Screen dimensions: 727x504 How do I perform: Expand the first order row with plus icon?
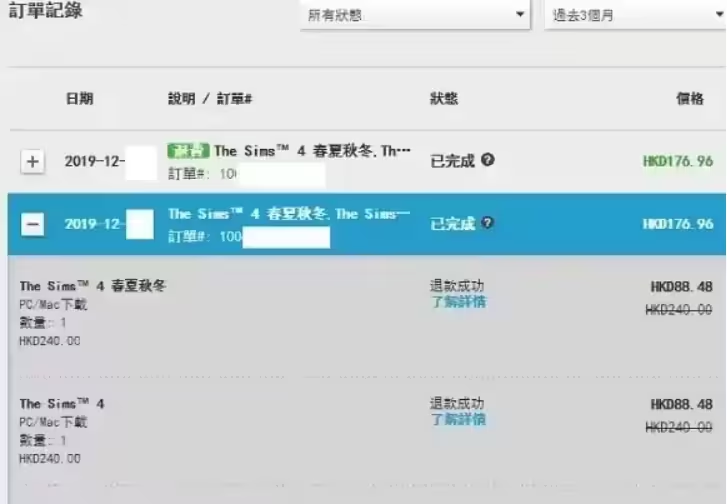(x=32, y=162)
